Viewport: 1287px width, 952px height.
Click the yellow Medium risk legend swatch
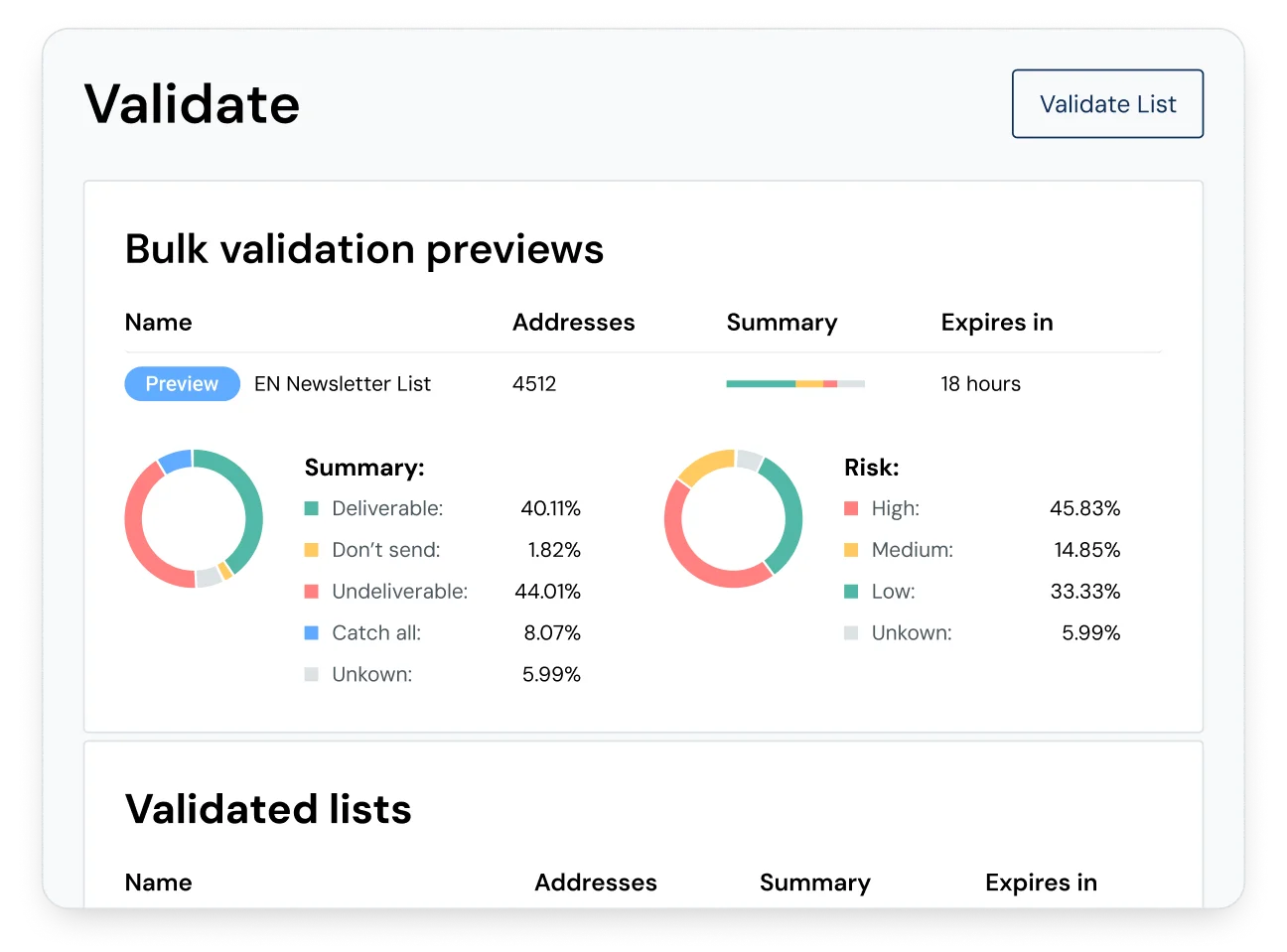point(851,550)
